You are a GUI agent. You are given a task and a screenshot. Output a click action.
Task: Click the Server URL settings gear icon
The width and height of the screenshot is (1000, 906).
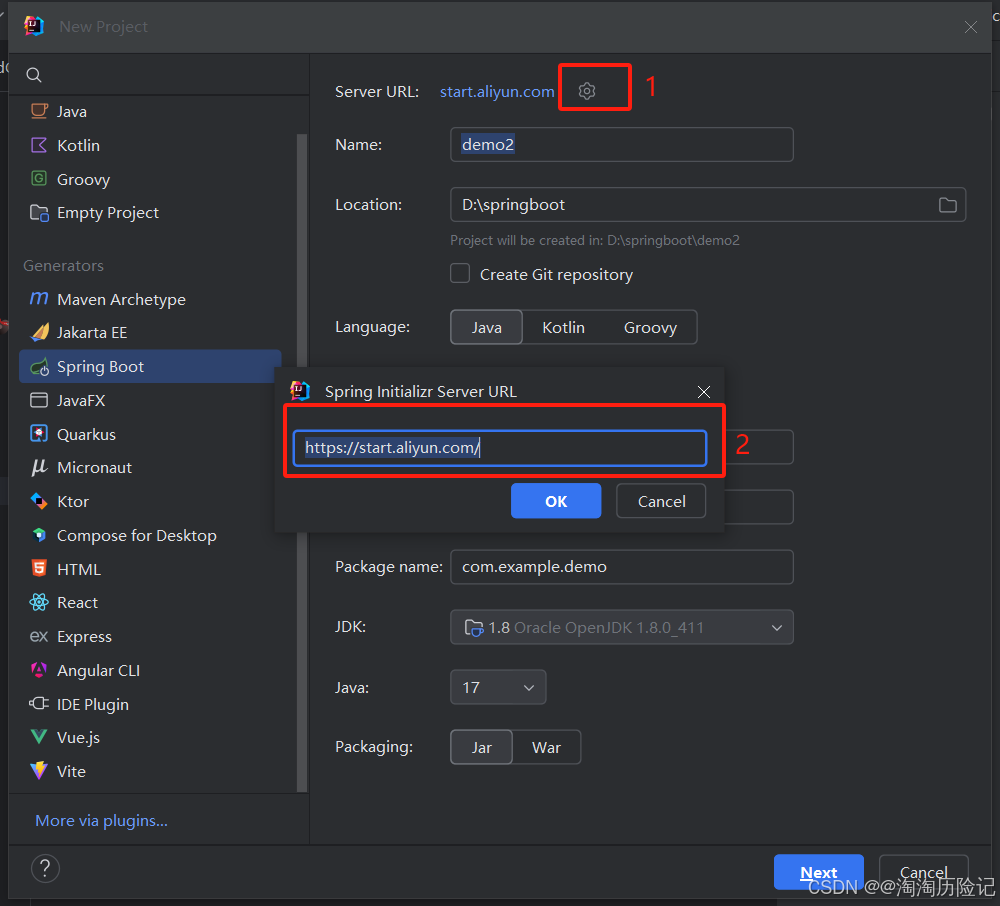587,91
